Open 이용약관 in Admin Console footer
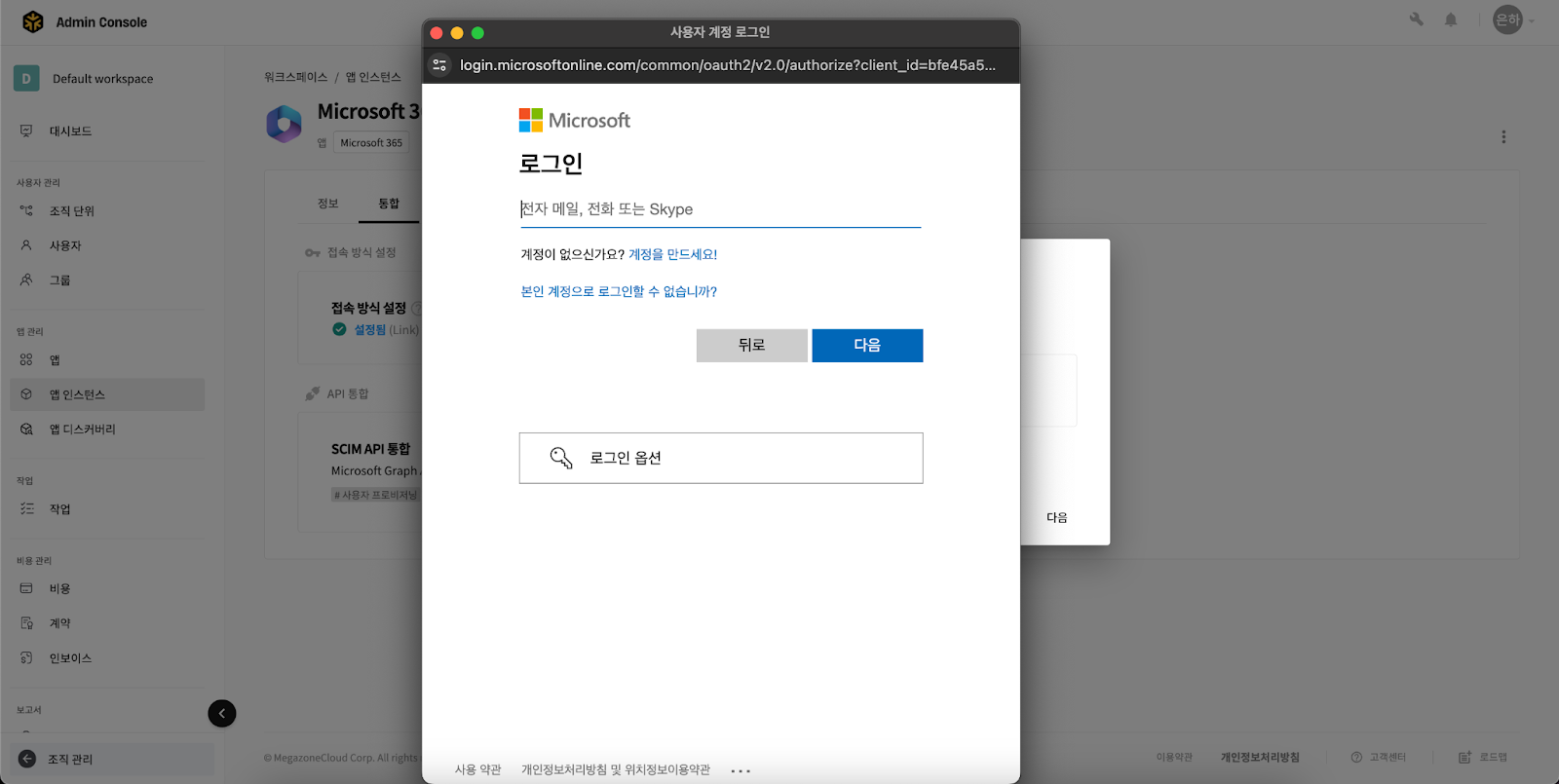1559x784 pixels. point(1174,757)
